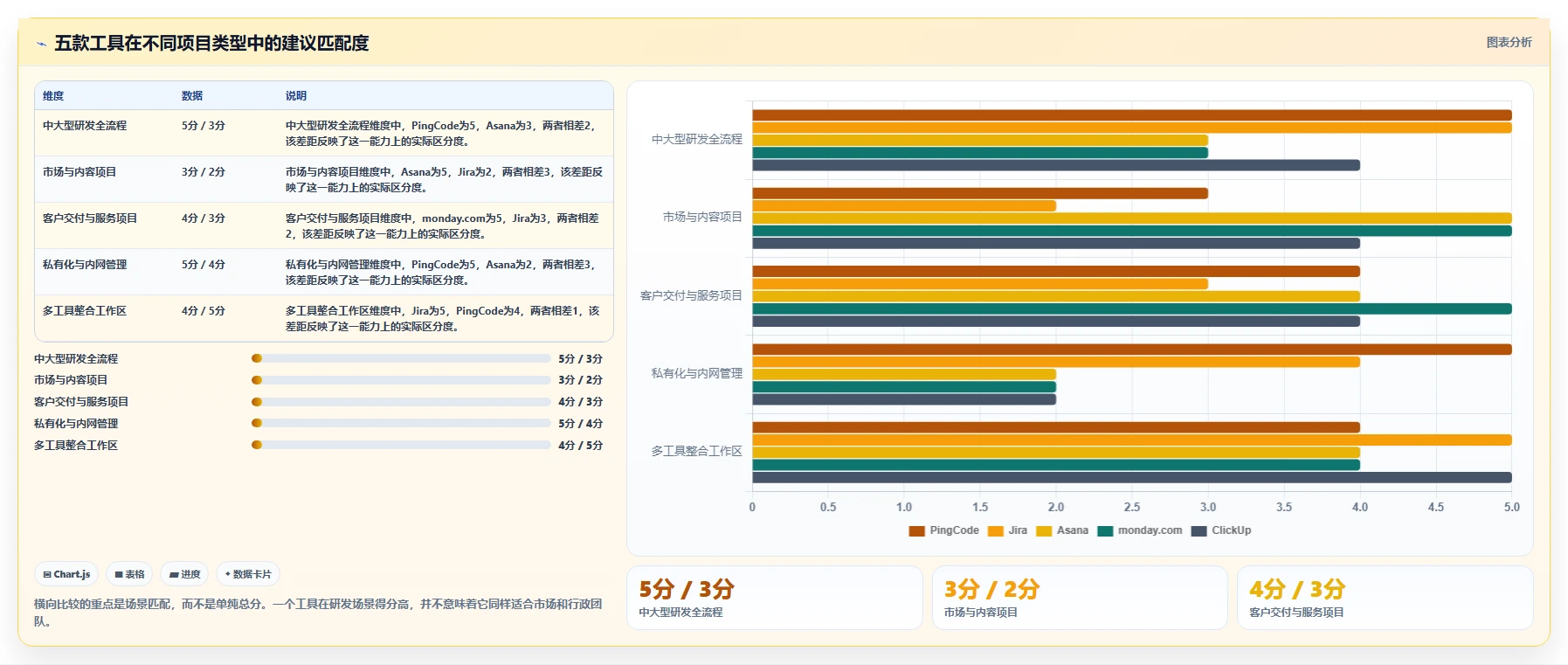Click the table description mentioning PingCode为5，Asana为3
Image resolution: width=1568 pixels, height=665 pixels.
tap(440, 133)
